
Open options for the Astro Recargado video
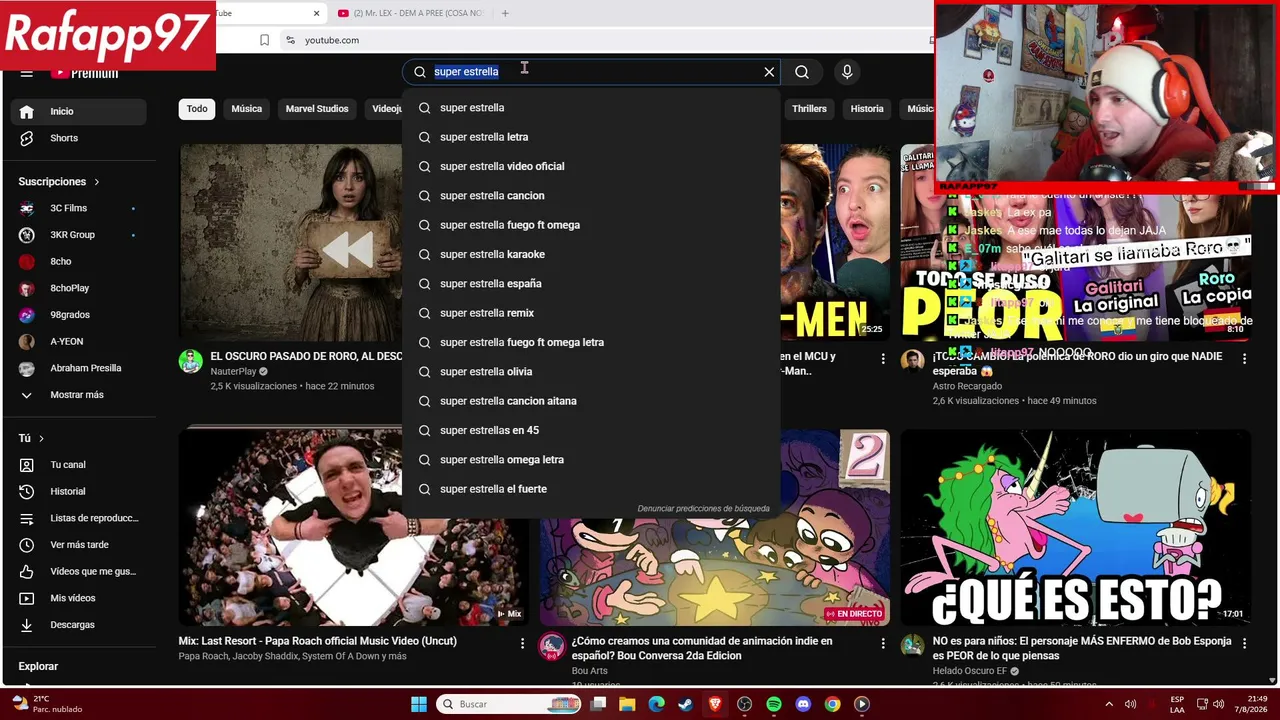click(1244, 358)
